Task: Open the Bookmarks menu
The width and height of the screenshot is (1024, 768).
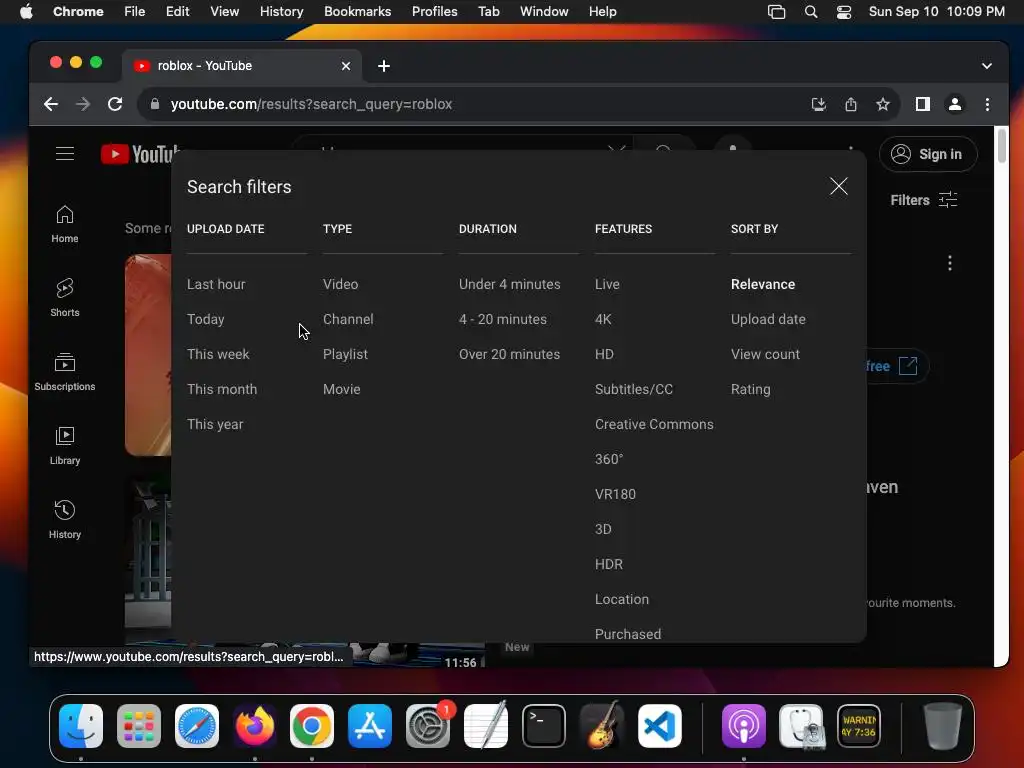Action: coord(357,11)
